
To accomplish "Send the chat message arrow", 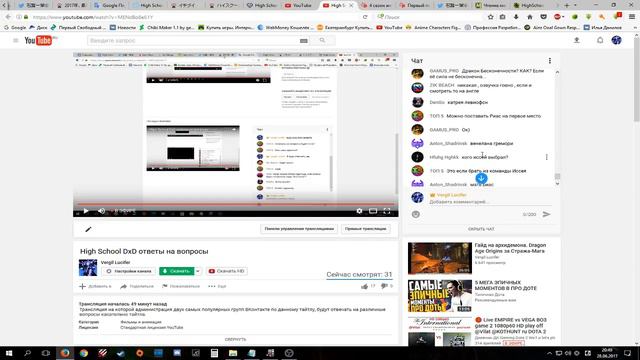I will (x=546, y=214).
